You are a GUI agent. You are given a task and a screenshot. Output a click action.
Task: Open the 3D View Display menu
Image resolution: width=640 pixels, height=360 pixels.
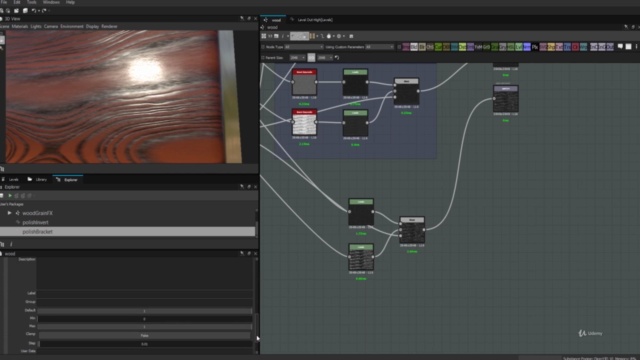point(92,26)
